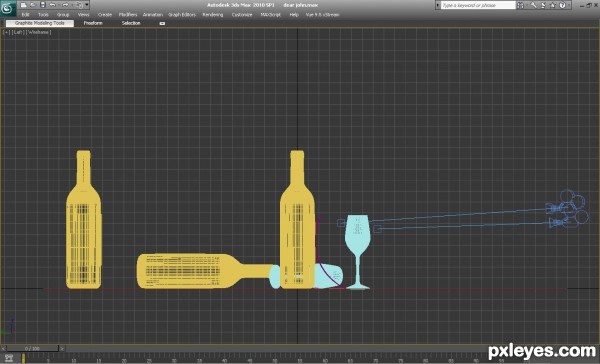Click the Save File icon in quick access toolbar

tap(43, 5)
